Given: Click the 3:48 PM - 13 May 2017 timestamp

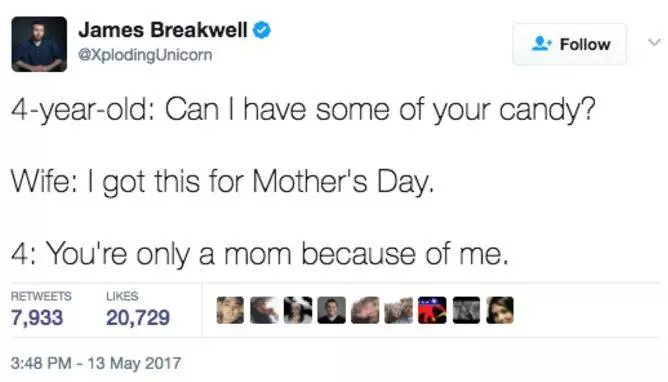Looking at the screenshot, I should pos(96,363).
